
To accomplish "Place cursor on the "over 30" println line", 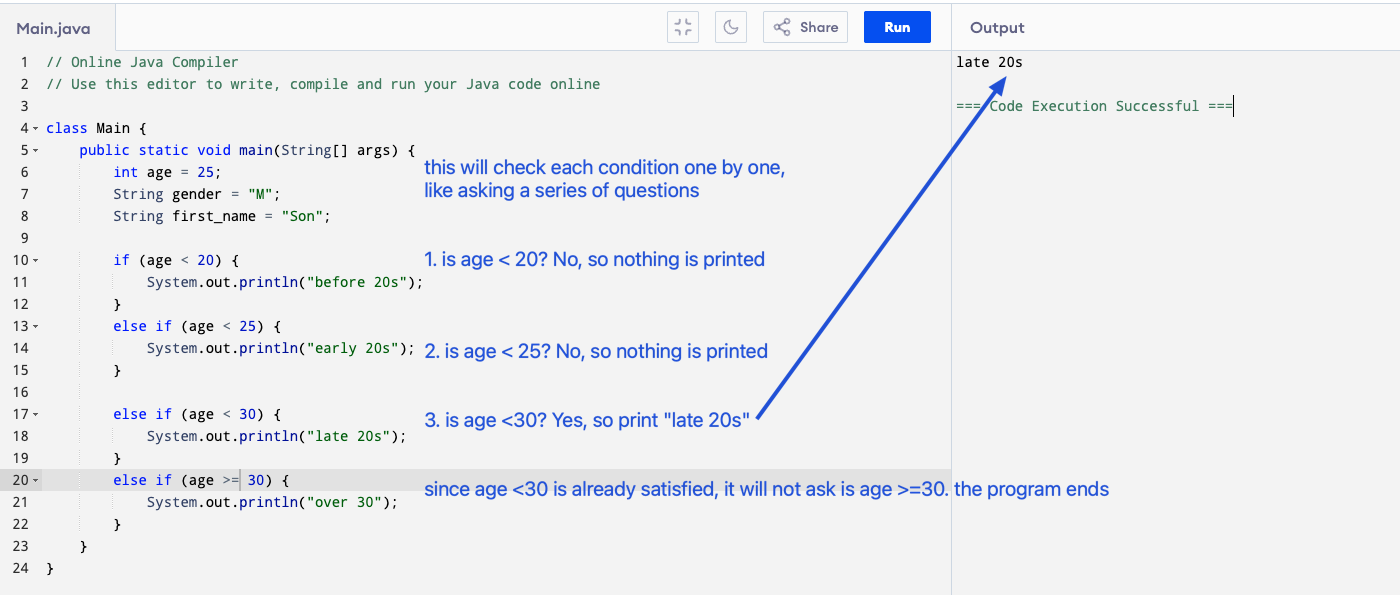I will tap(272, 502).
